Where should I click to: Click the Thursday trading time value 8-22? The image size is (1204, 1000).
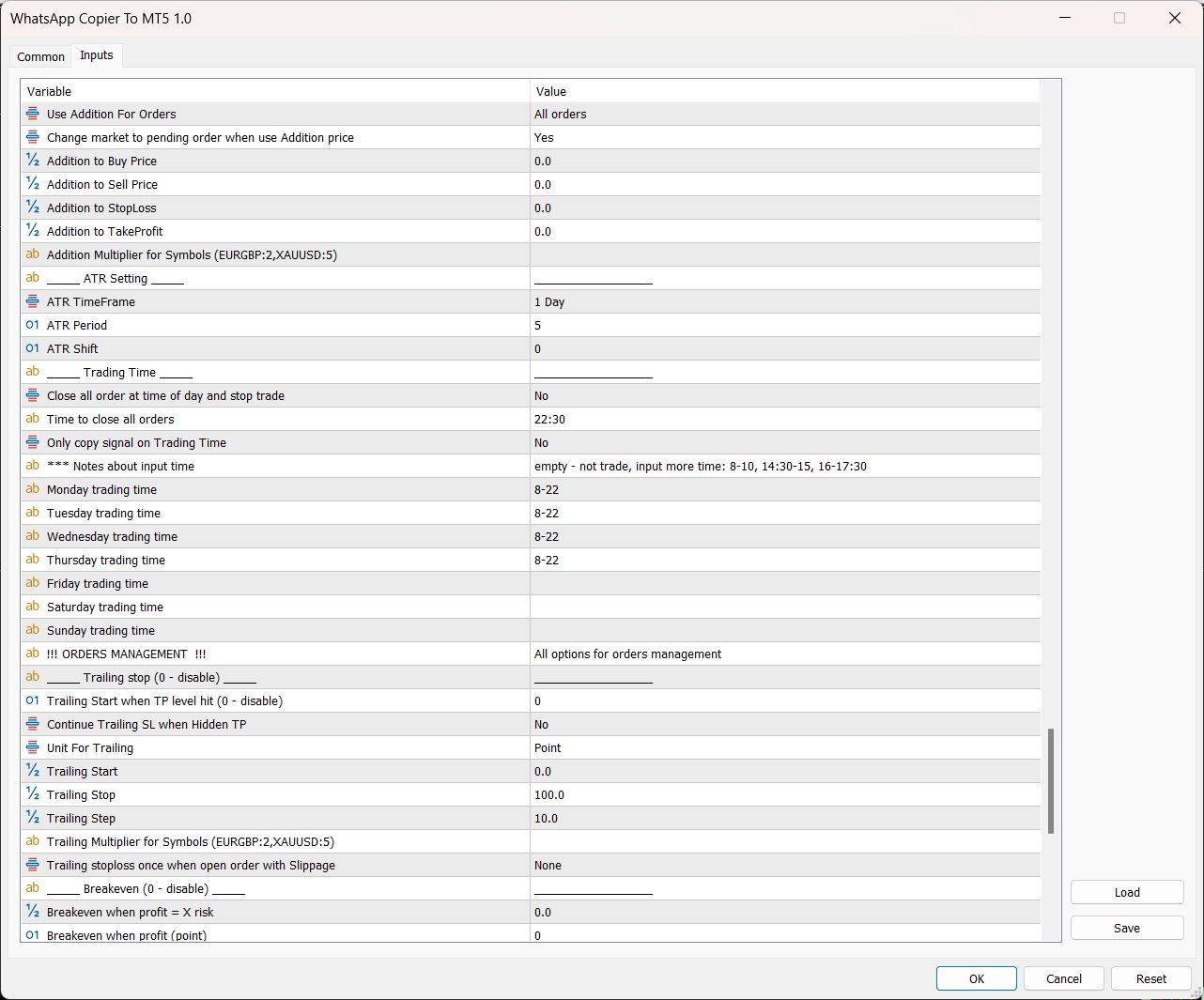785,560
